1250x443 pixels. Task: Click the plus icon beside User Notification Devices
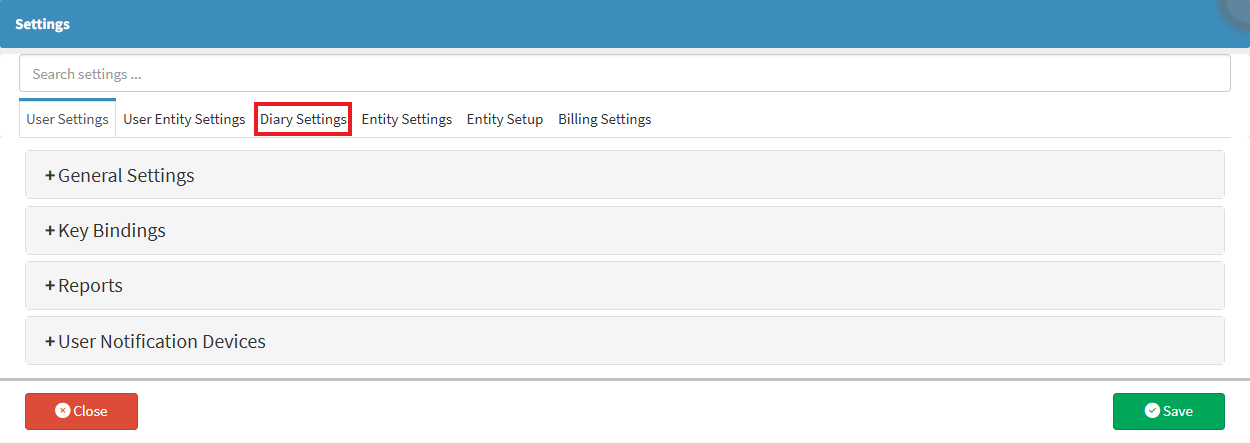tap(50, 342)
